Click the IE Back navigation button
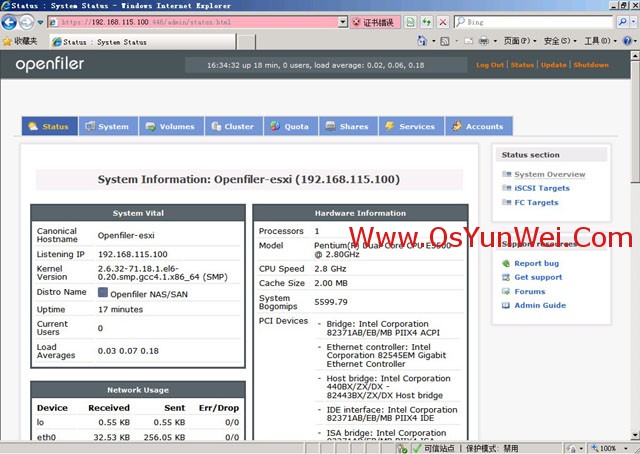This screenshot has height=454, width=640. (9, 22)
